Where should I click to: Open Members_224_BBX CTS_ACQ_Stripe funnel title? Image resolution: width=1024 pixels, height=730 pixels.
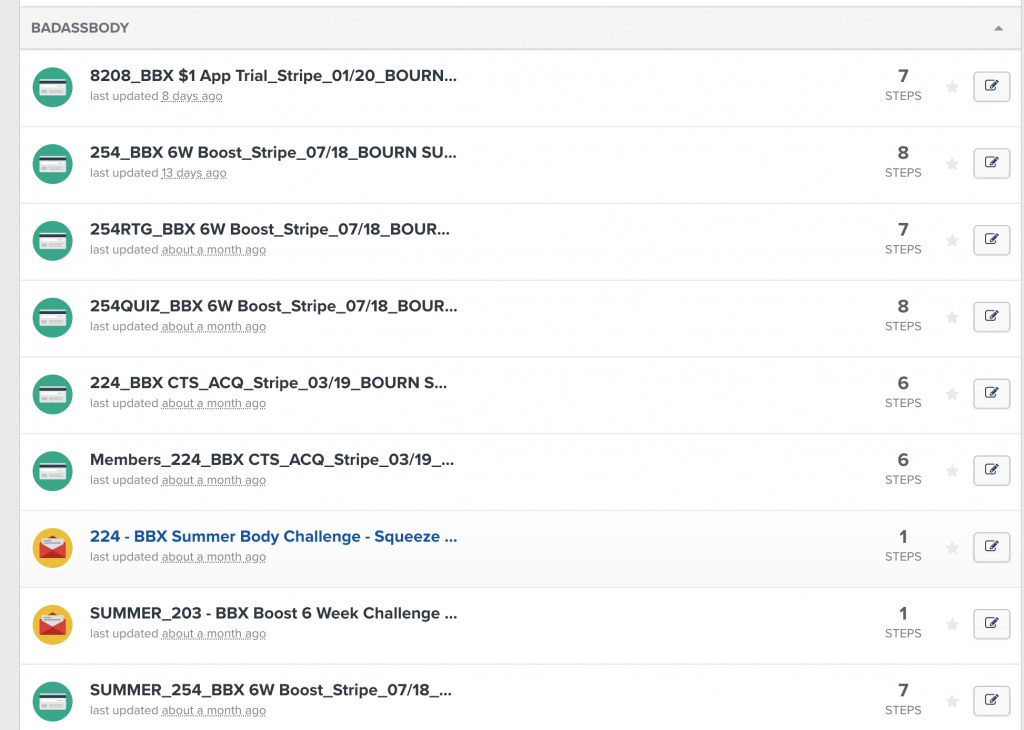coord(272,460)
